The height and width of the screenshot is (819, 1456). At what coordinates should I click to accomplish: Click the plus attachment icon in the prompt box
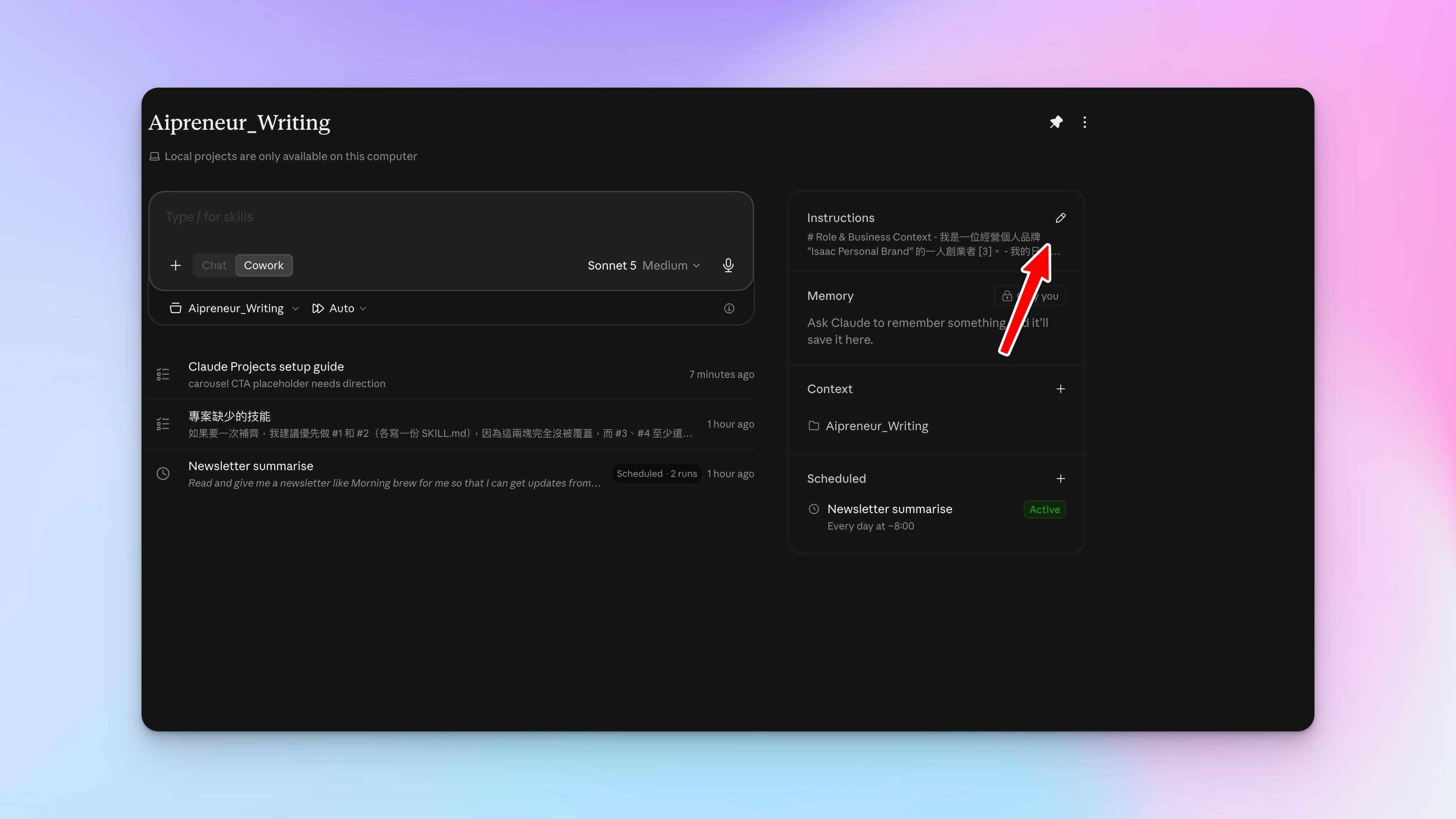pyautogui.click(x=176, y=265)
